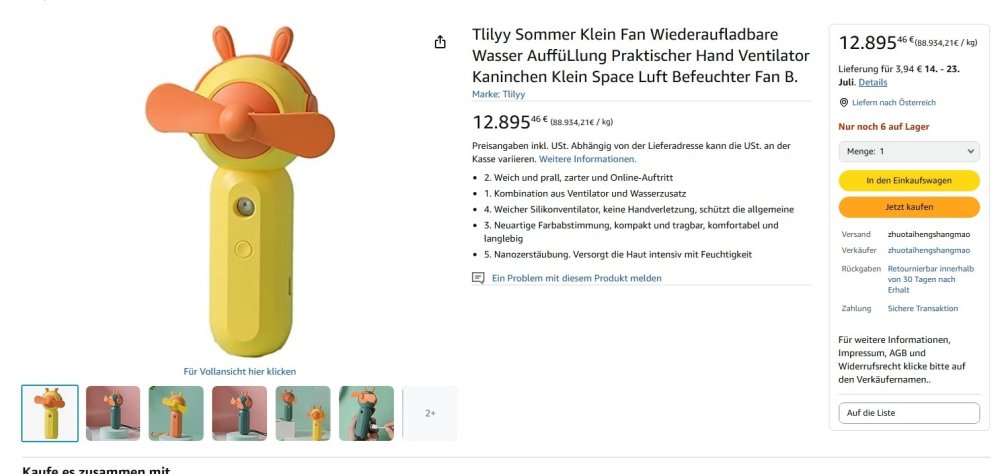The image size is (1000, 474).
Task: Select the first yellow fan thumbnail
Action: pyautogui.click(x=50, y=413)
